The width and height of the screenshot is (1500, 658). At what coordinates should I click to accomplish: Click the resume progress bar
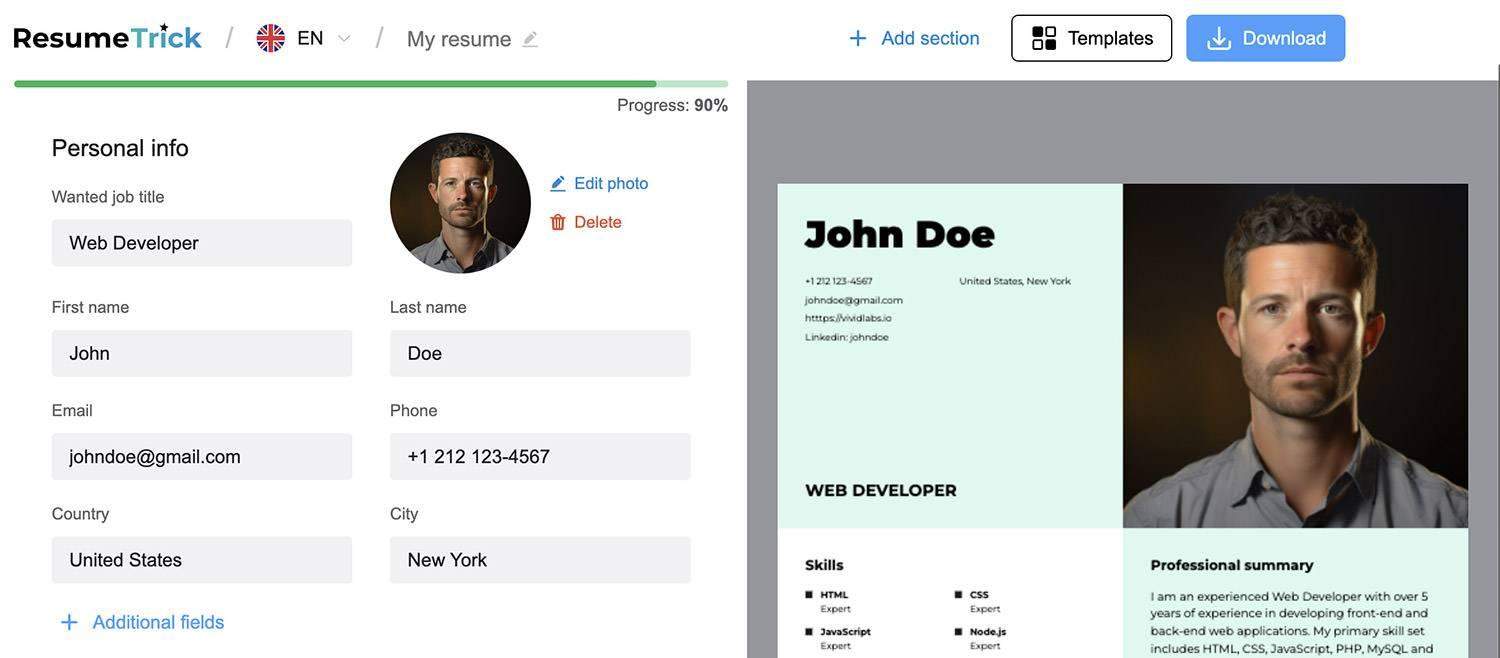tap(371, 84)
